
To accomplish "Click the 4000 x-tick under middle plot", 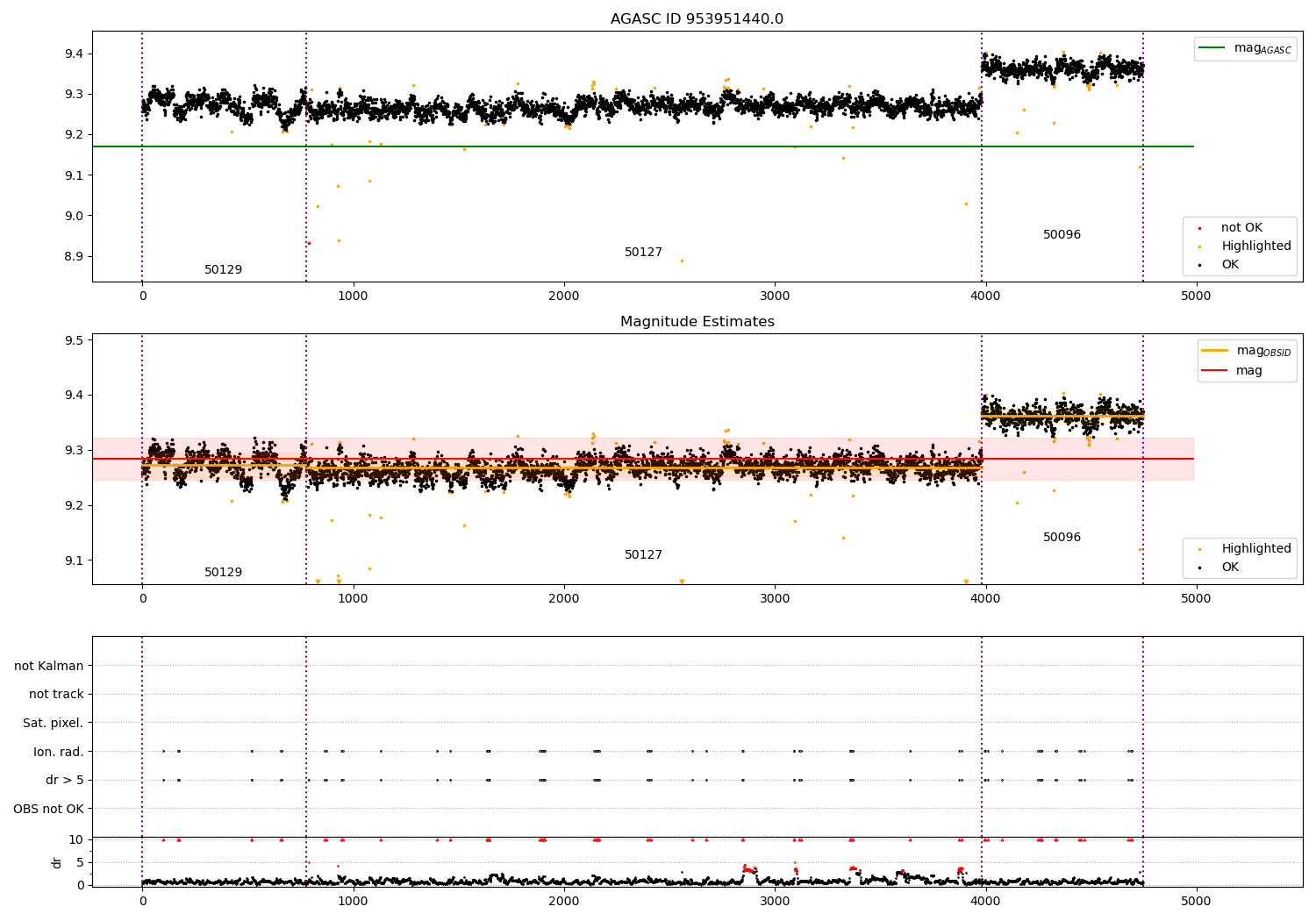I will [985, 599].
